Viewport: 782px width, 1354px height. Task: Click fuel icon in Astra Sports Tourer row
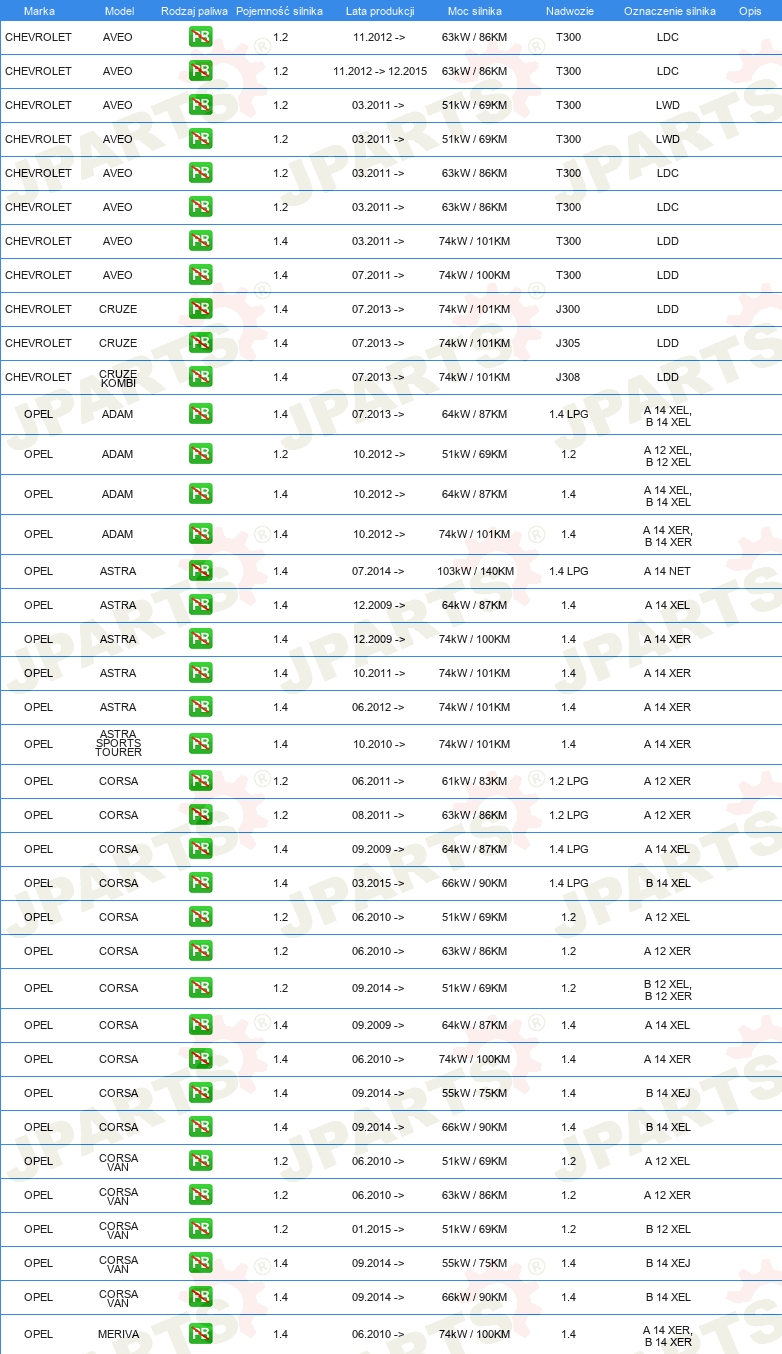tap(201, 744)
